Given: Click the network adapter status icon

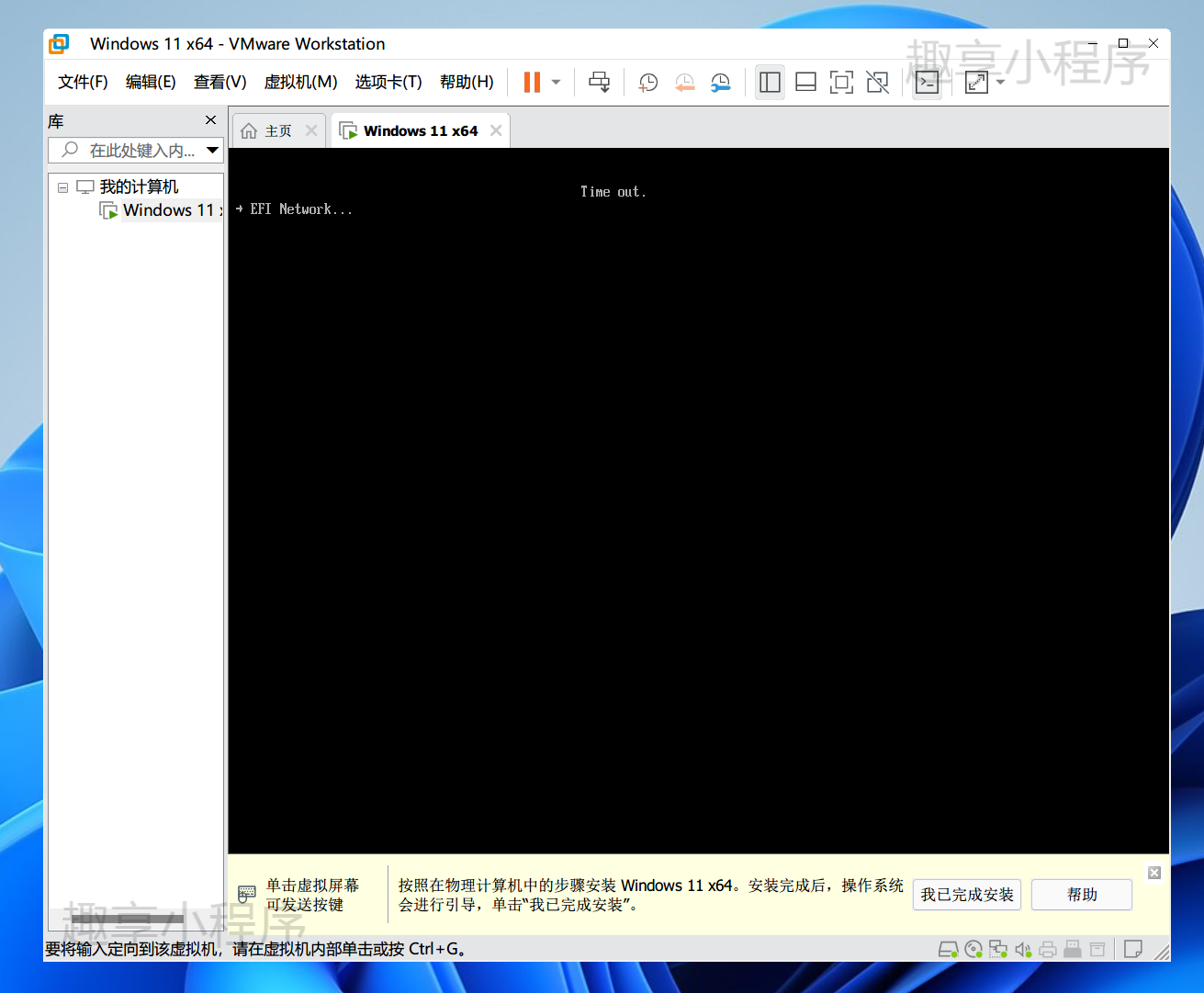Looking at the screenshot, I should tap(998, 949).
